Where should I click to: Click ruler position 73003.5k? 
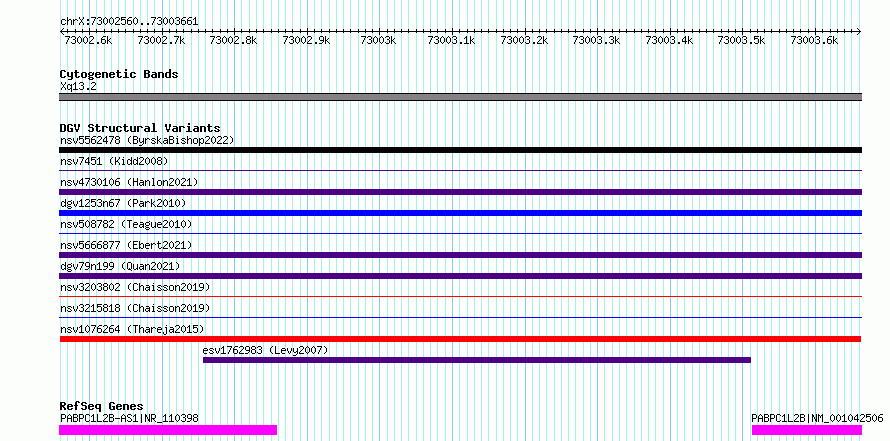tap(742, 40)
